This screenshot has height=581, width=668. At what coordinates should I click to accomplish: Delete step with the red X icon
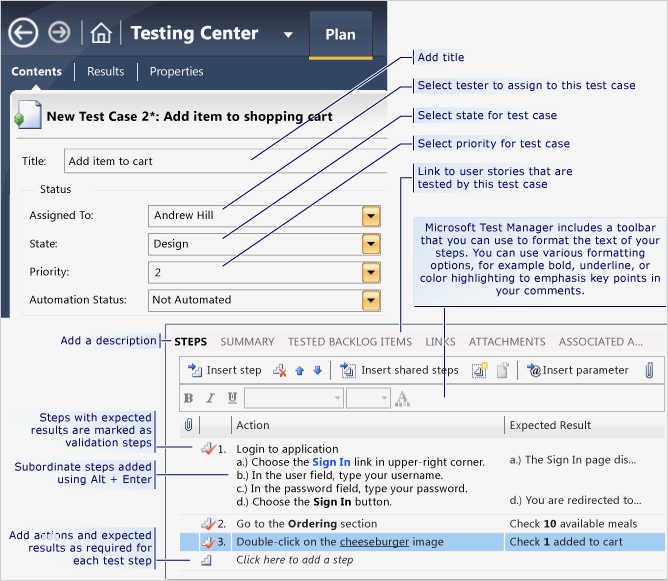point(279,371)
